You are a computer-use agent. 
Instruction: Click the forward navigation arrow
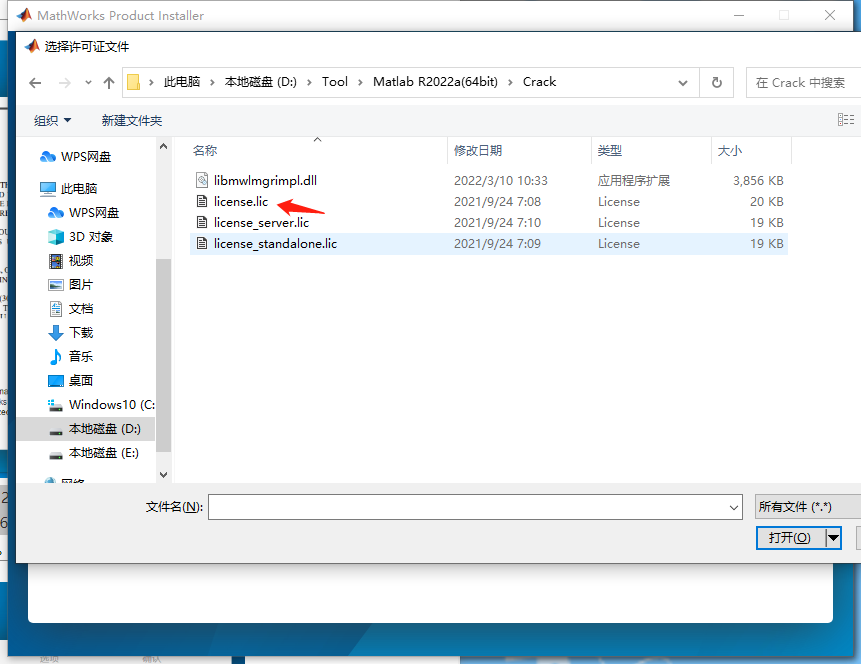65,83
